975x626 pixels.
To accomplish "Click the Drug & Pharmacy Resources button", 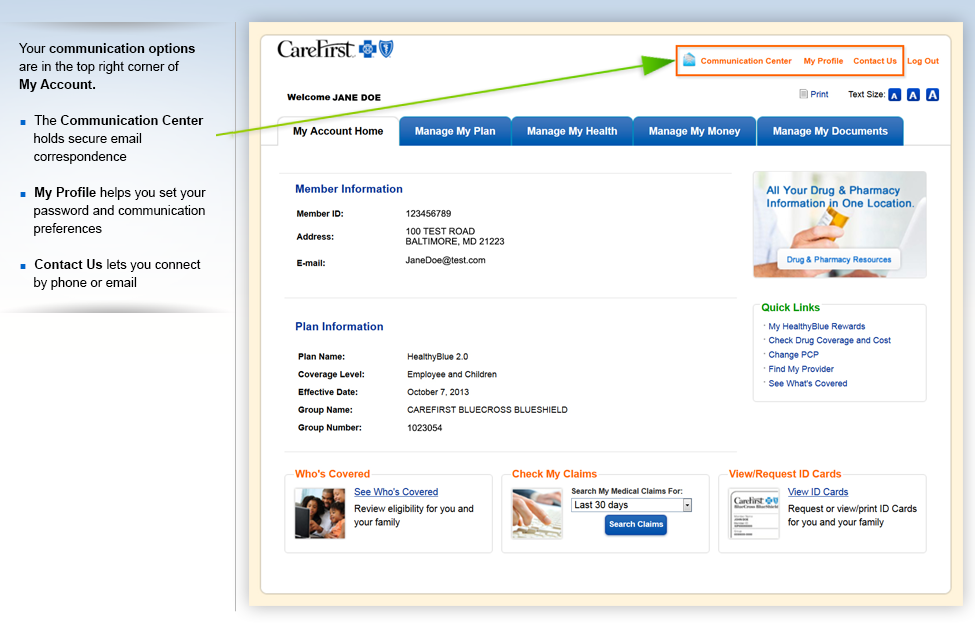I will tap(839, 259).
